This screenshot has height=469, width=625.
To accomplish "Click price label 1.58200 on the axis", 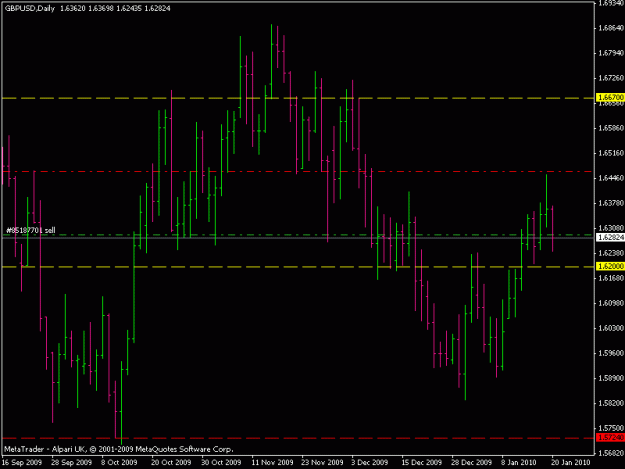I will (611, 403).
